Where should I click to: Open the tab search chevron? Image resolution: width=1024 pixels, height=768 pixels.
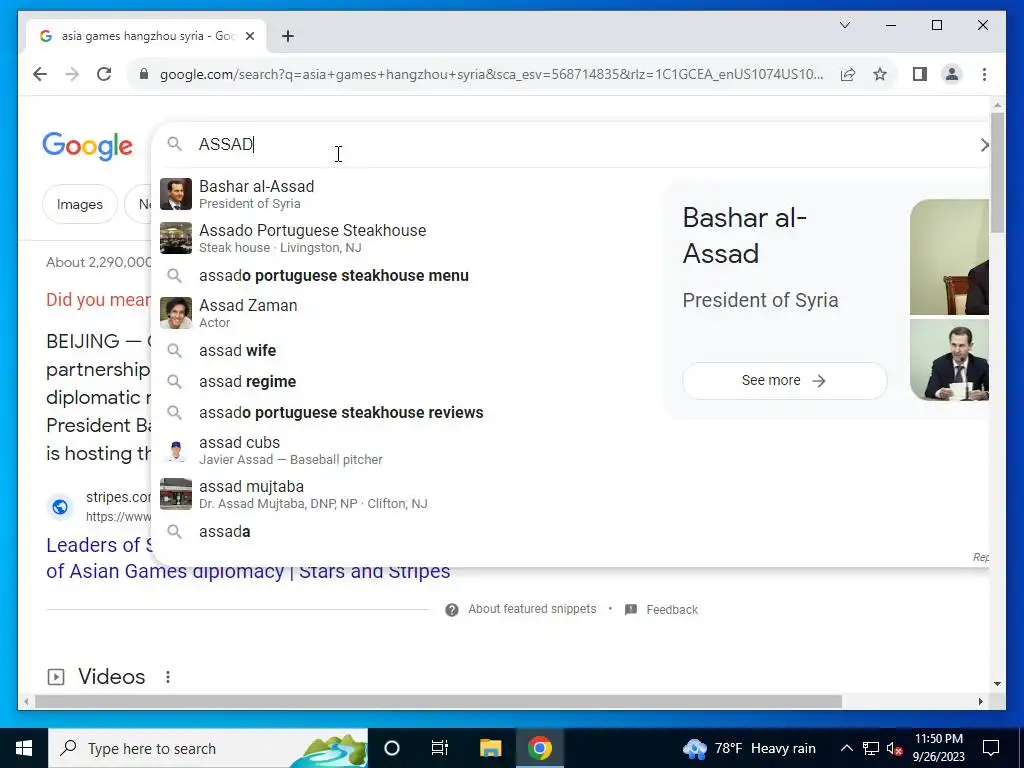[x=844, y=25]
